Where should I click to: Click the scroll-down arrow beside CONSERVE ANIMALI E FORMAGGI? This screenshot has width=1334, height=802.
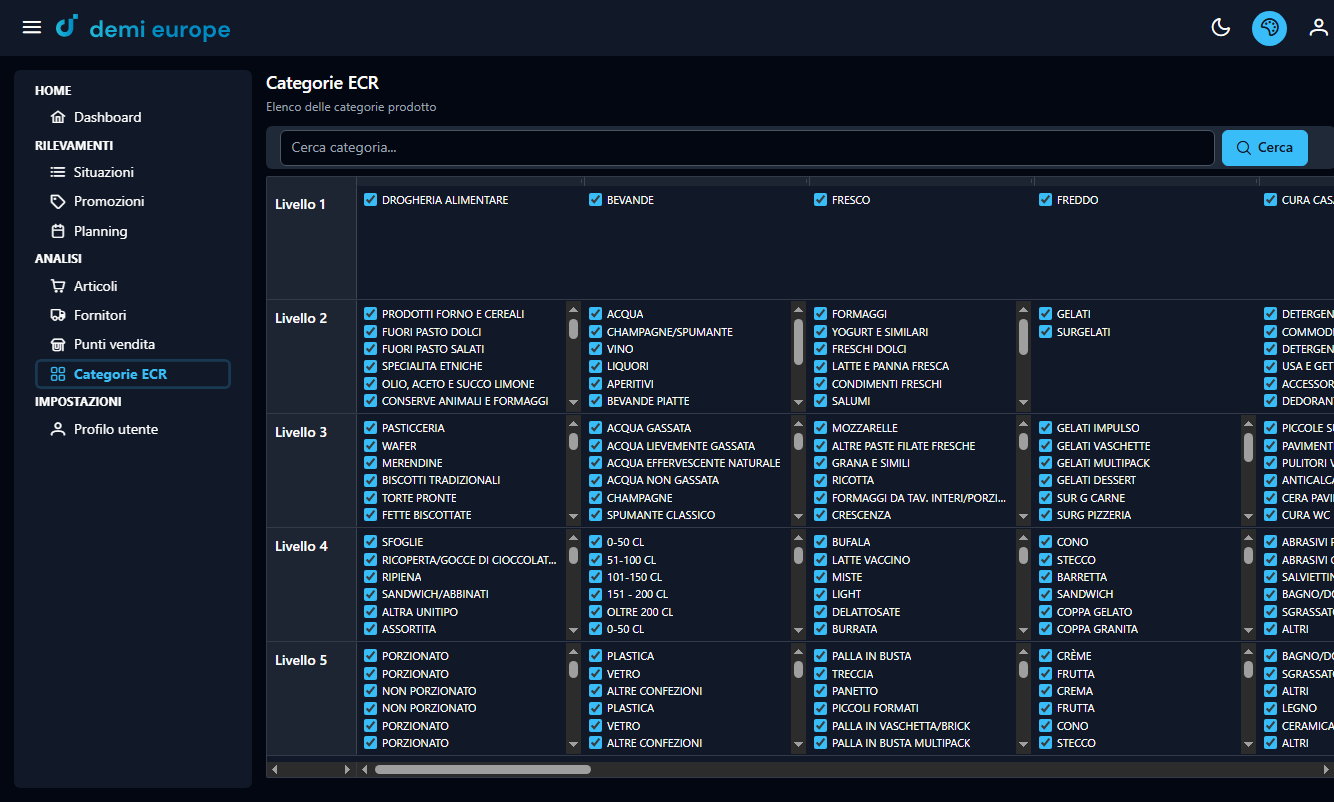click(x=573, y=402)
